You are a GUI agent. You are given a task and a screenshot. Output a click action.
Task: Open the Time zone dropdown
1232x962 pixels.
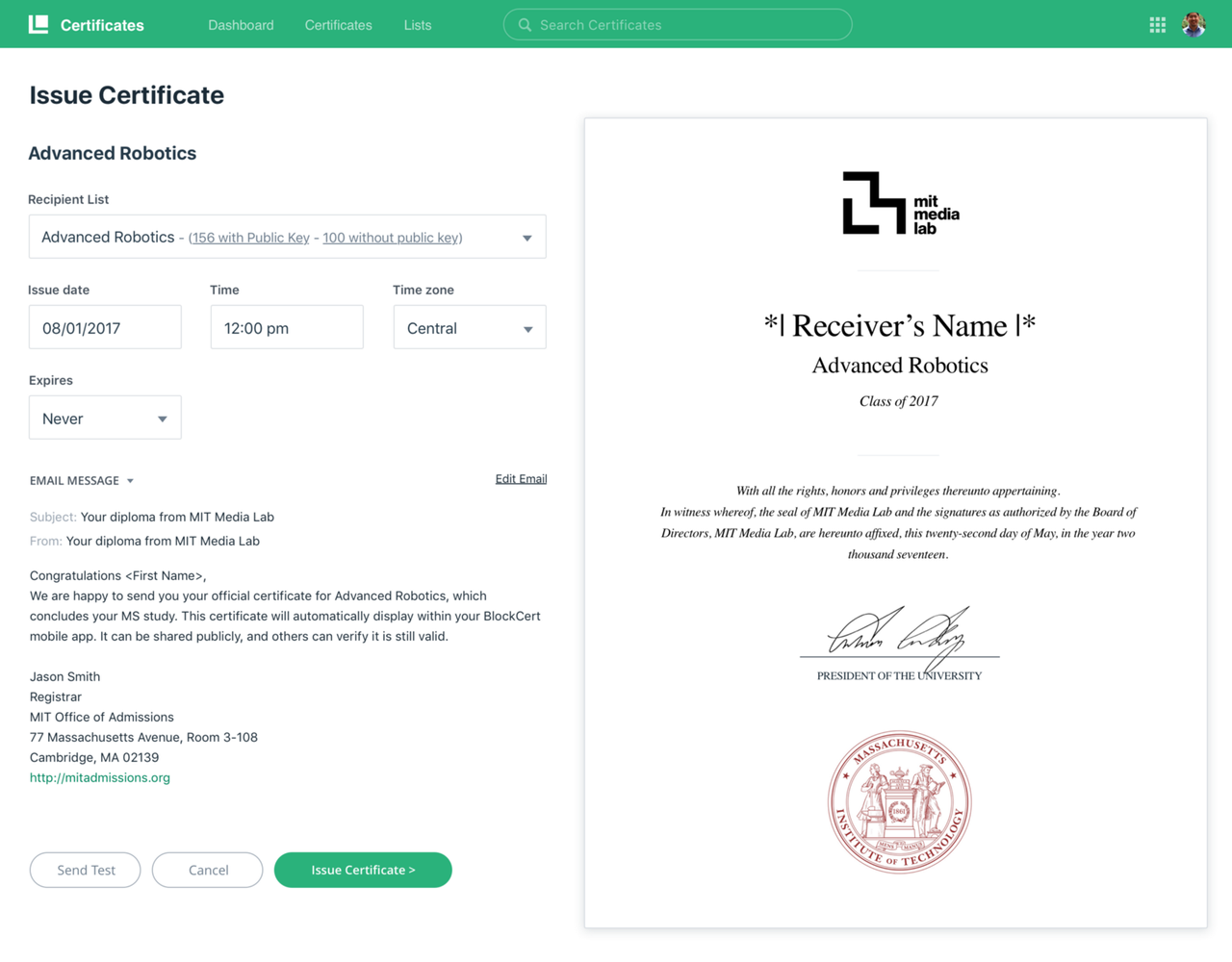pyautogui.click(x=470, y=327)
